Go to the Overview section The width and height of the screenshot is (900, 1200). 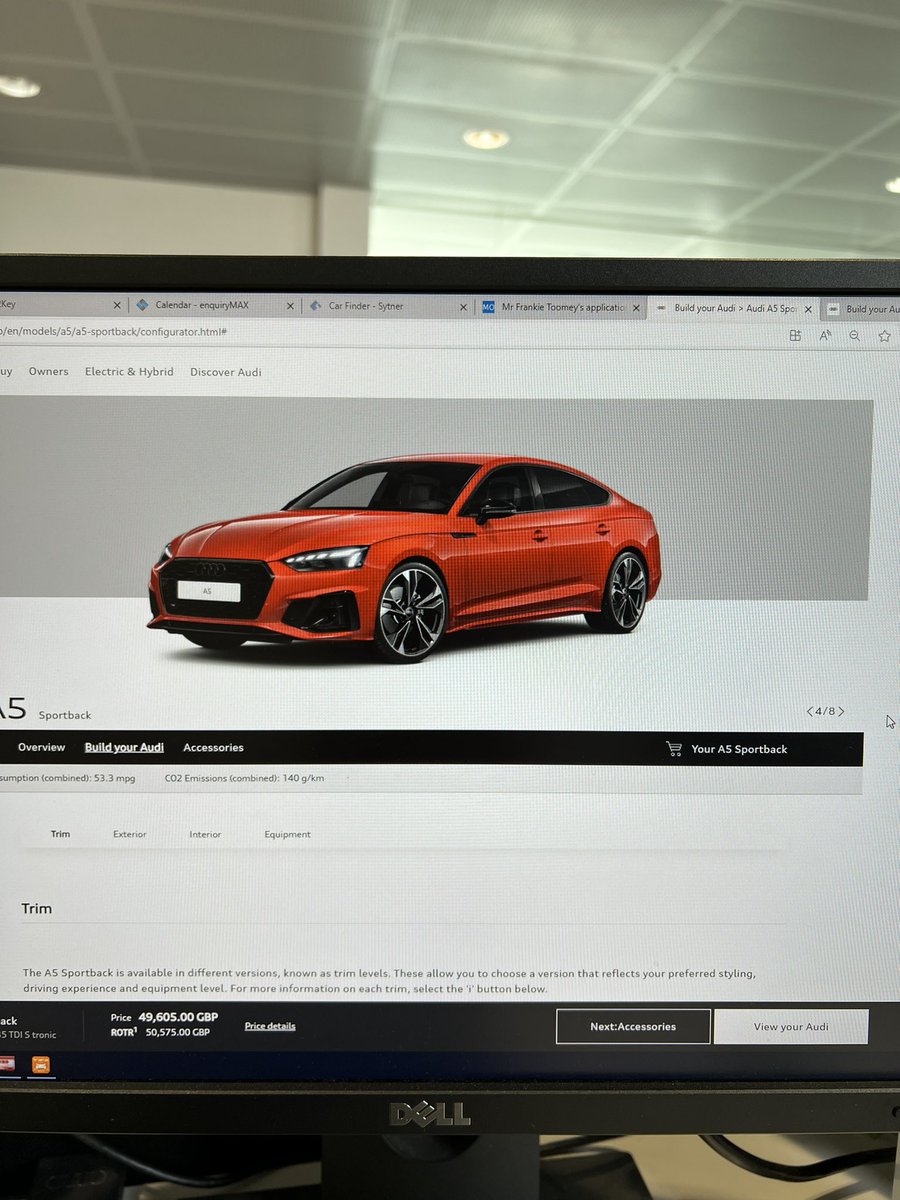pyautogui.click(x=41, y=747)
